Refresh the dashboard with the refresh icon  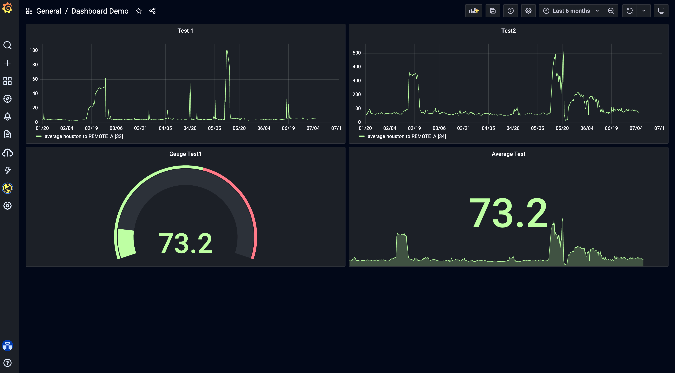point(630,11)
